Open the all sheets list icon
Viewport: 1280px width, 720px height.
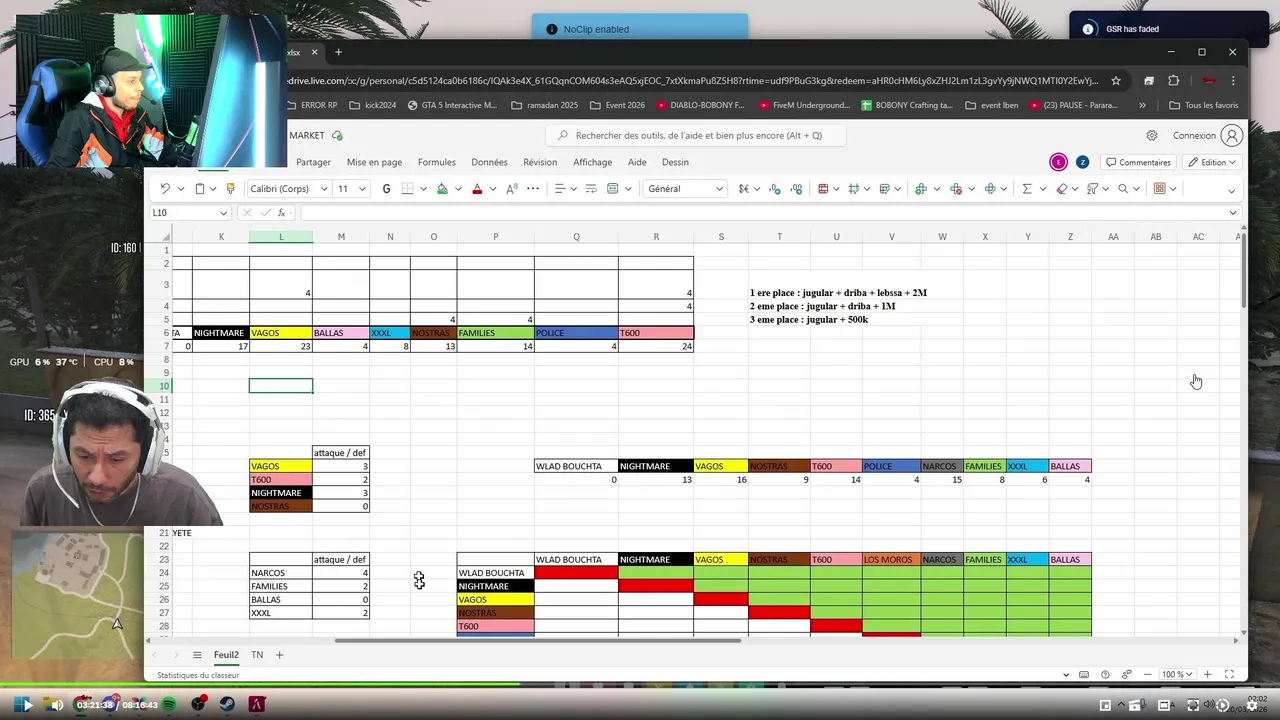(x=197, y=655)
